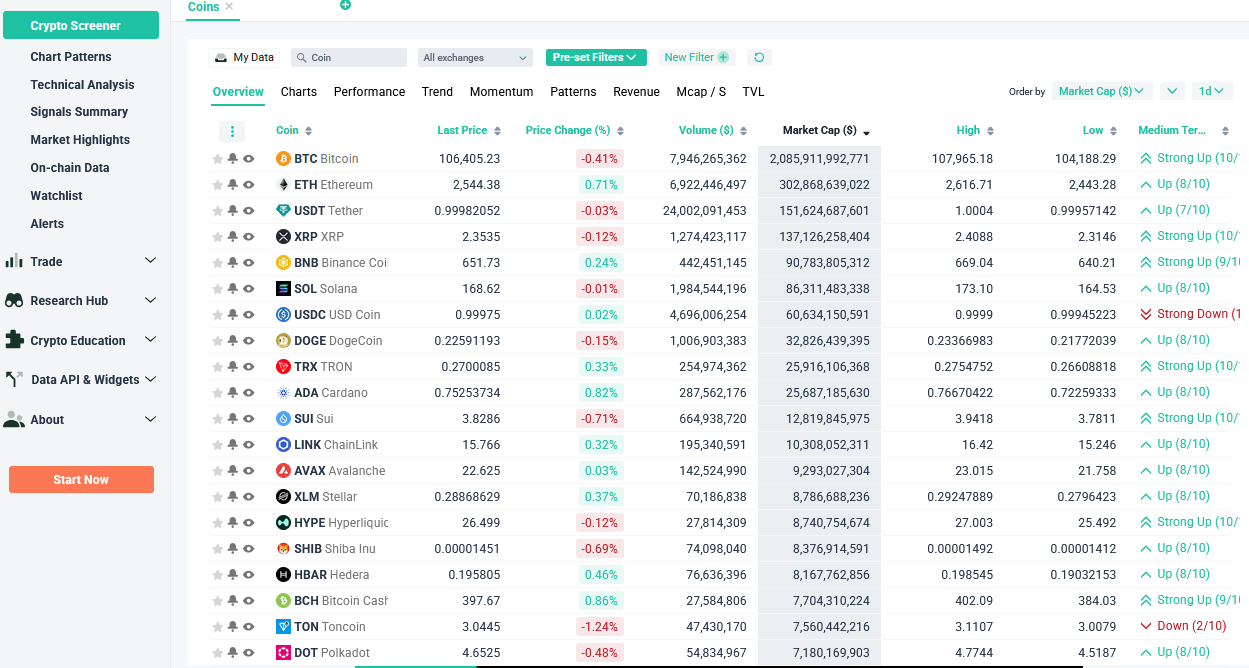1249x668 pixels.
Task: Add a new tab with plus icon
Action: click(345, 5)
